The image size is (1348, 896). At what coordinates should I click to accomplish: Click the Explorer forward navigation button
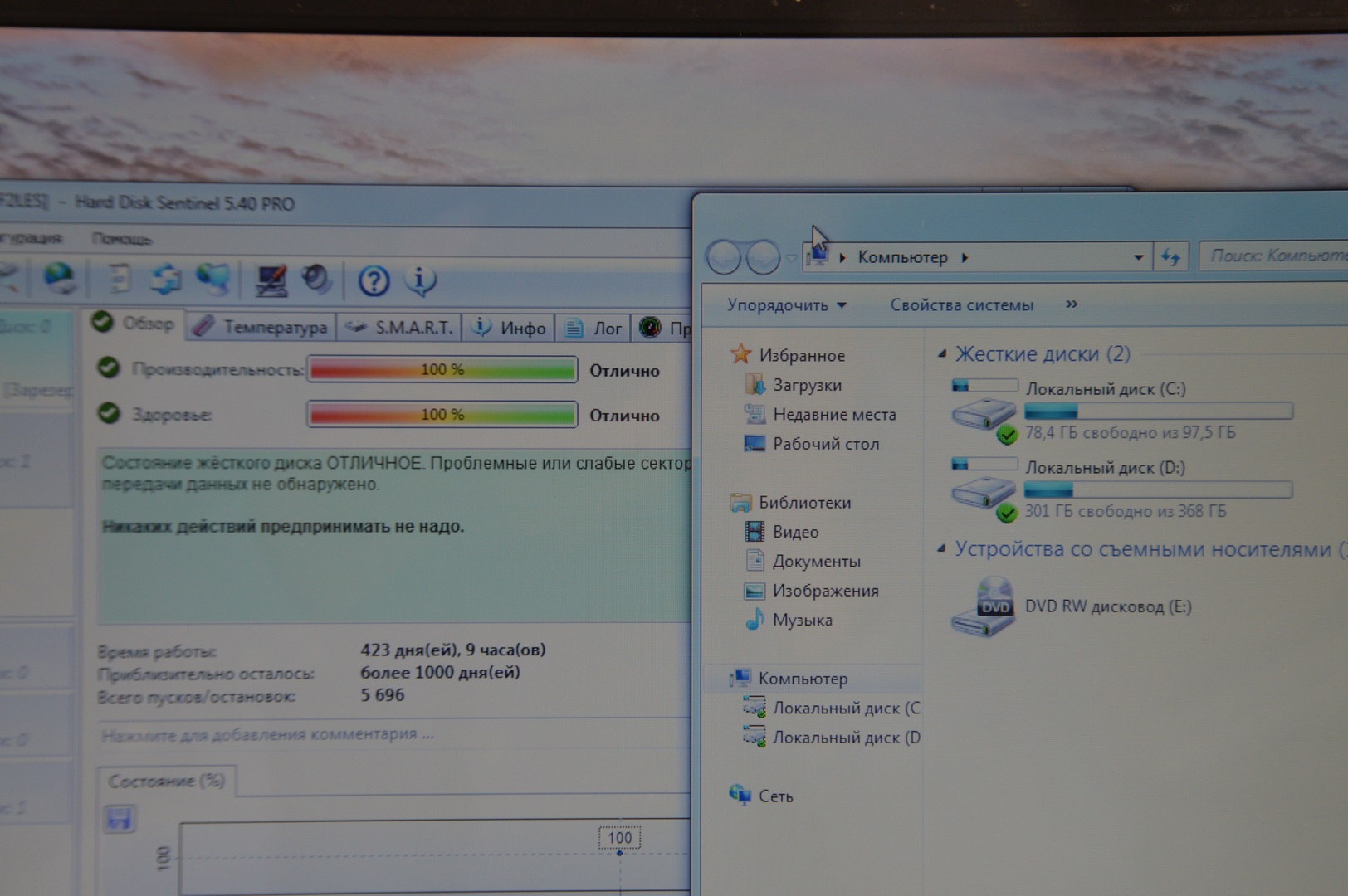pos(763,257)
